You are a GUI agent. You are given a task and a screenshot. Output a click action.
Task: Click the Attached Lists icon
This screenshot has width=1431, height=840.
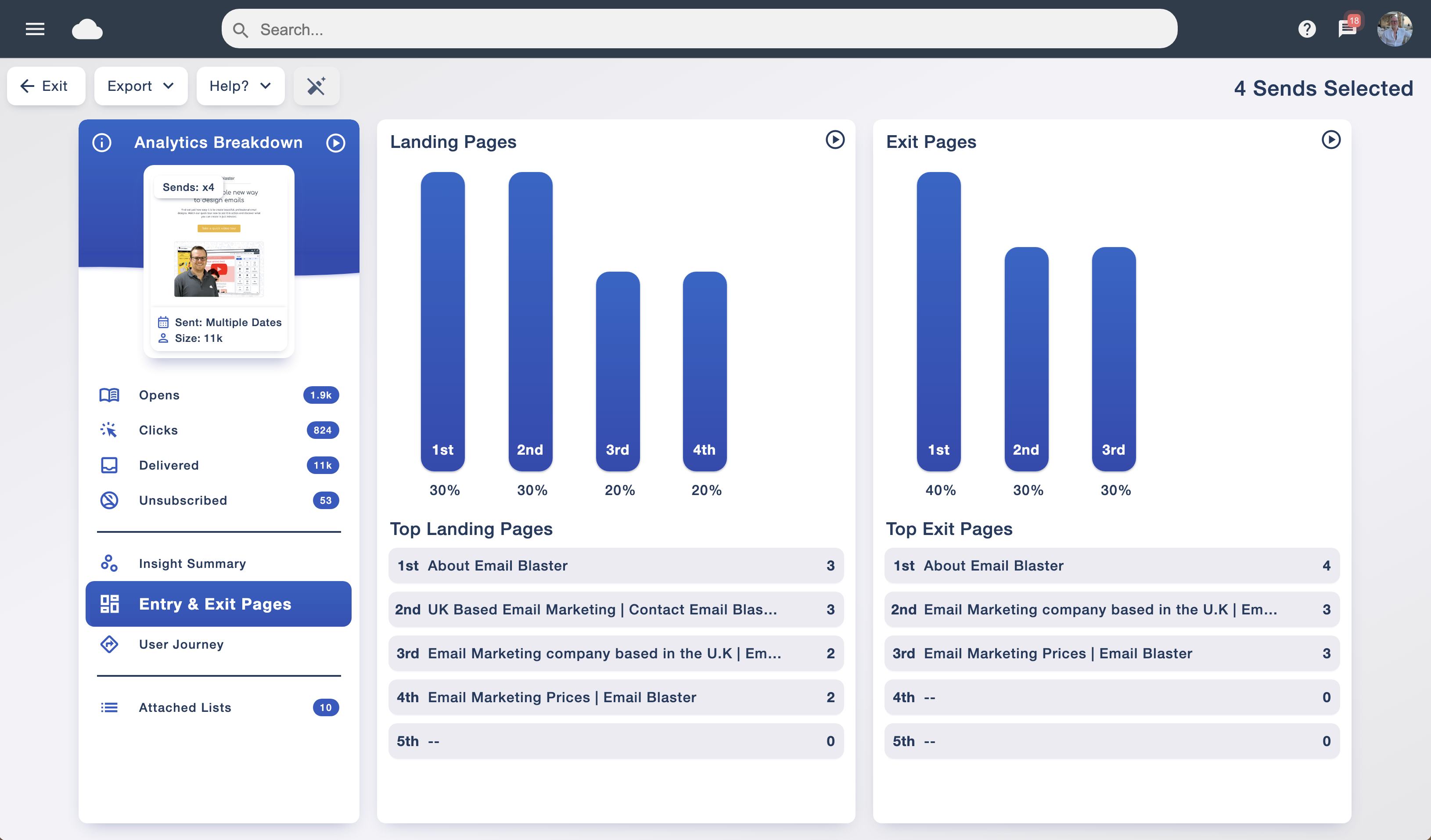click(109, 707)
